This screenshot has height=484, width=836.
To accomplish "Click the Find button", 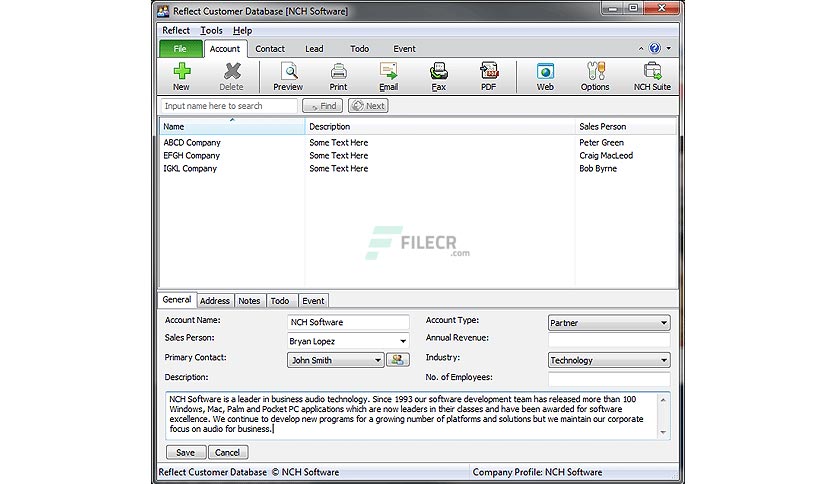I will coord(323,106).
